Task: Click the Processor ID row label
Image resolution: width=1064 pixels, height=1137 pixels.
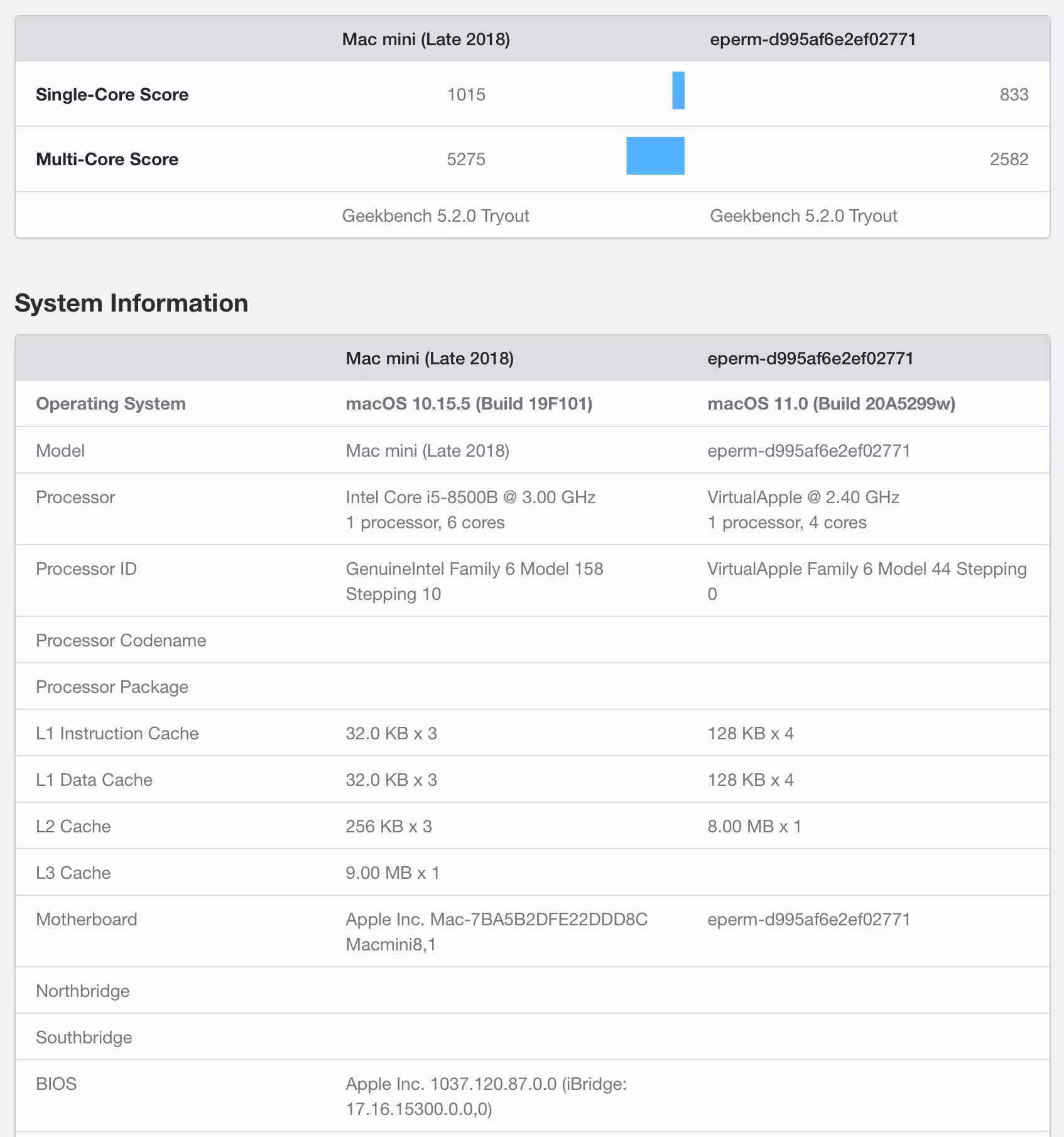Action: pyautogui.click(x=86, y=569)
